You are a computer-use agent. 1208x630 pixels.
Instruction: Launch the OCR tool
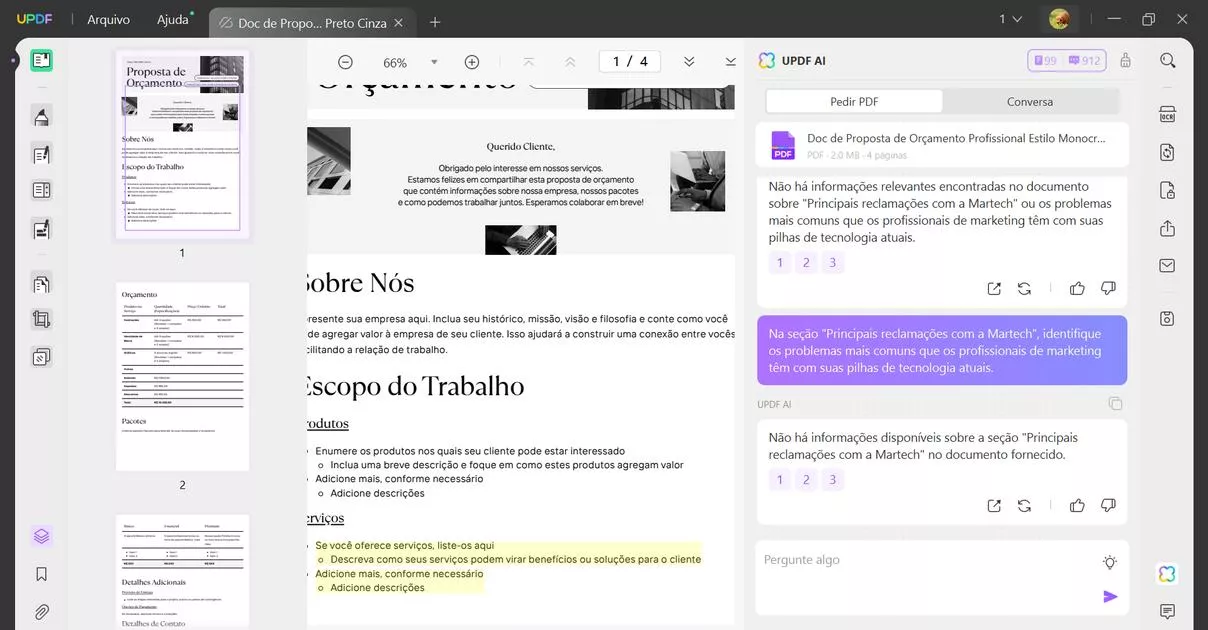[1167, 114]
